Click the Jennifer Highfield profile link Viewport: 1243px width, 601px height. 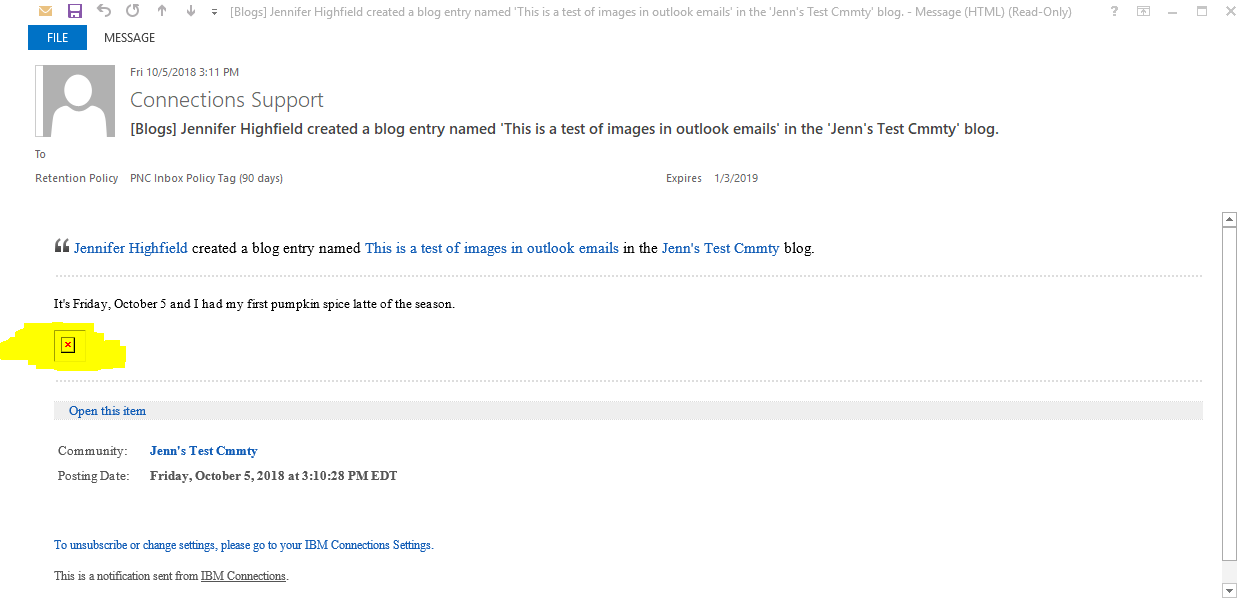(x=131, y=248)
